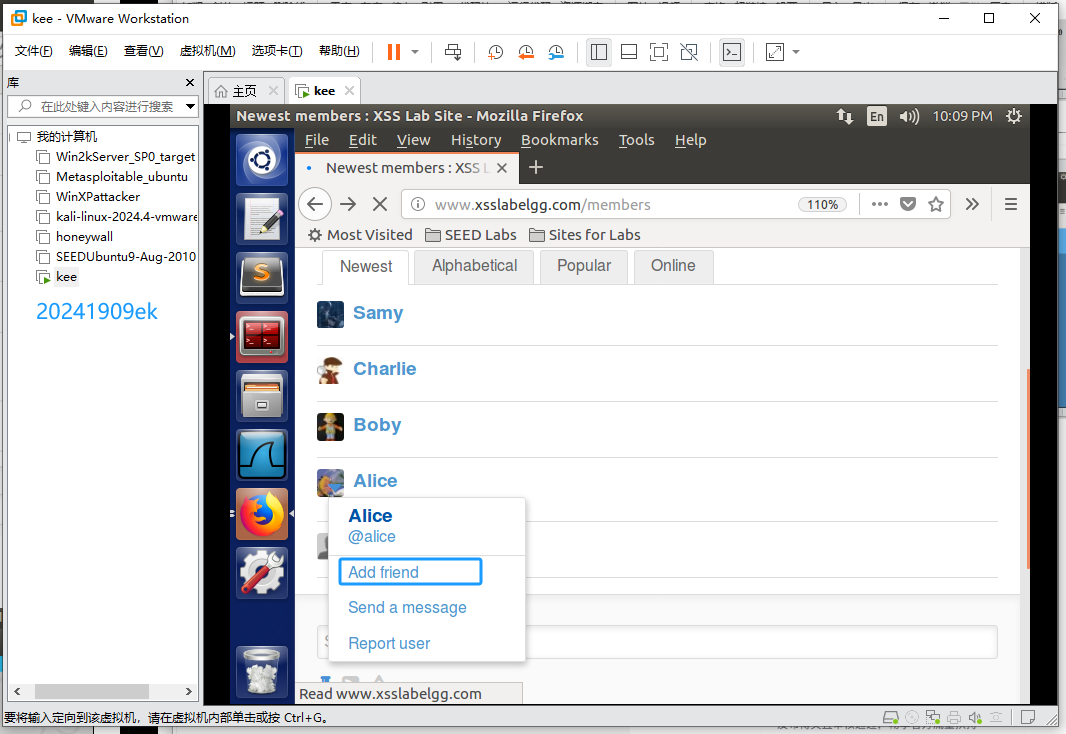Open the 虚拟机(M) menu
This screenshot has width=1066, height=734.
tap(207, 51)
